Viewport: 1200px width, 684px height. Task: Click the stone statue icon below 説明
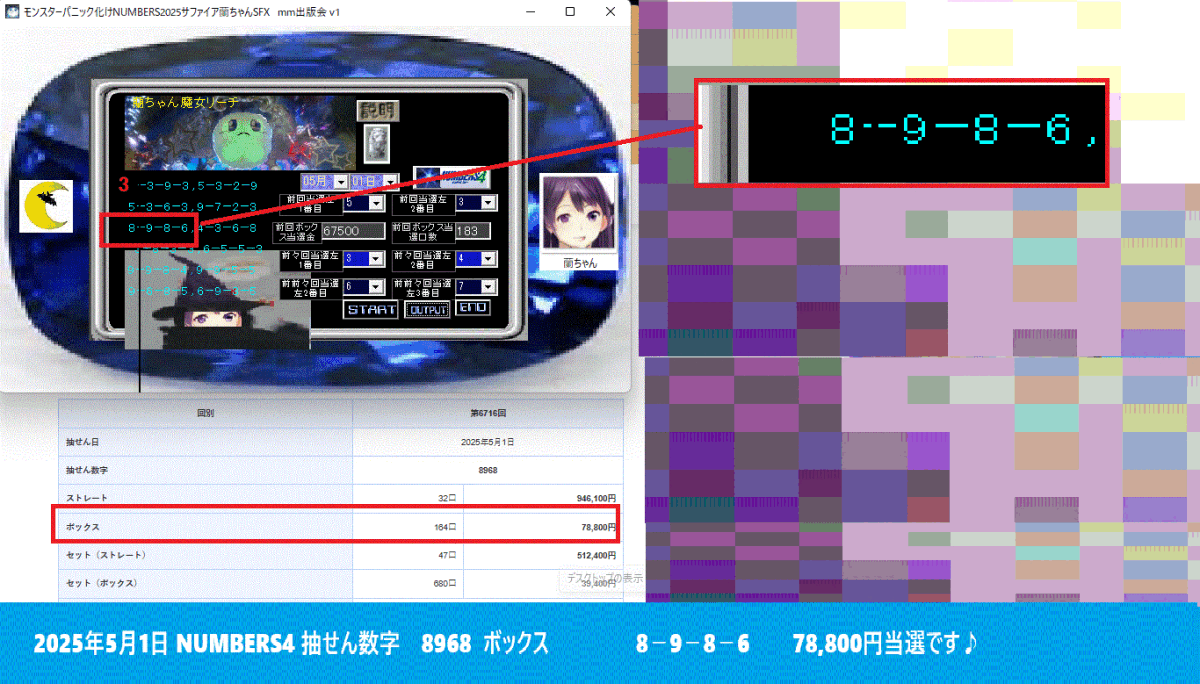click(376, 142)
